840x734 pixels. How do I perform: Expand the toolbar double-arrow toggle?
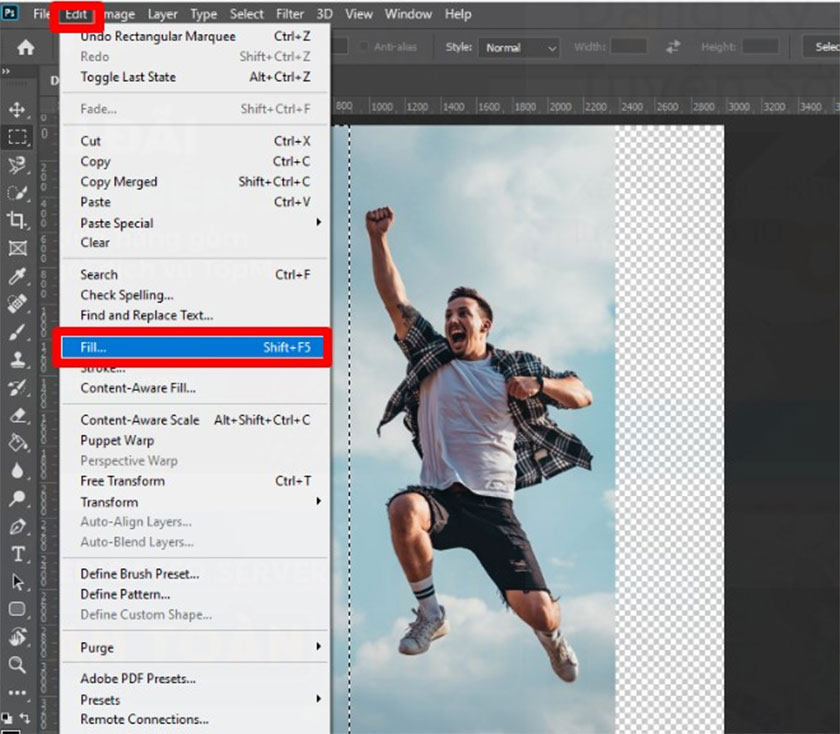(x=5, y=71)
